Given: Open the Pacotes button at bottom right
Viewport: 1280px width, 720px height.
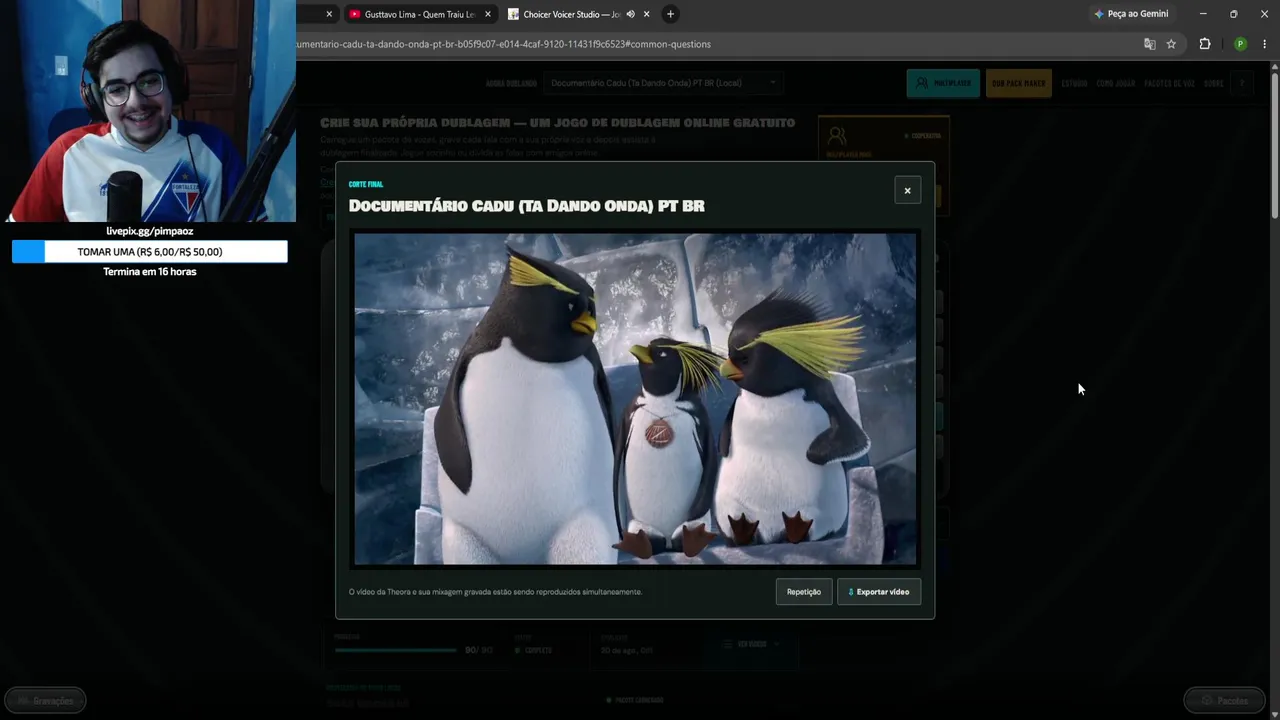Looking at the screenshot, I should point(1224,701).
